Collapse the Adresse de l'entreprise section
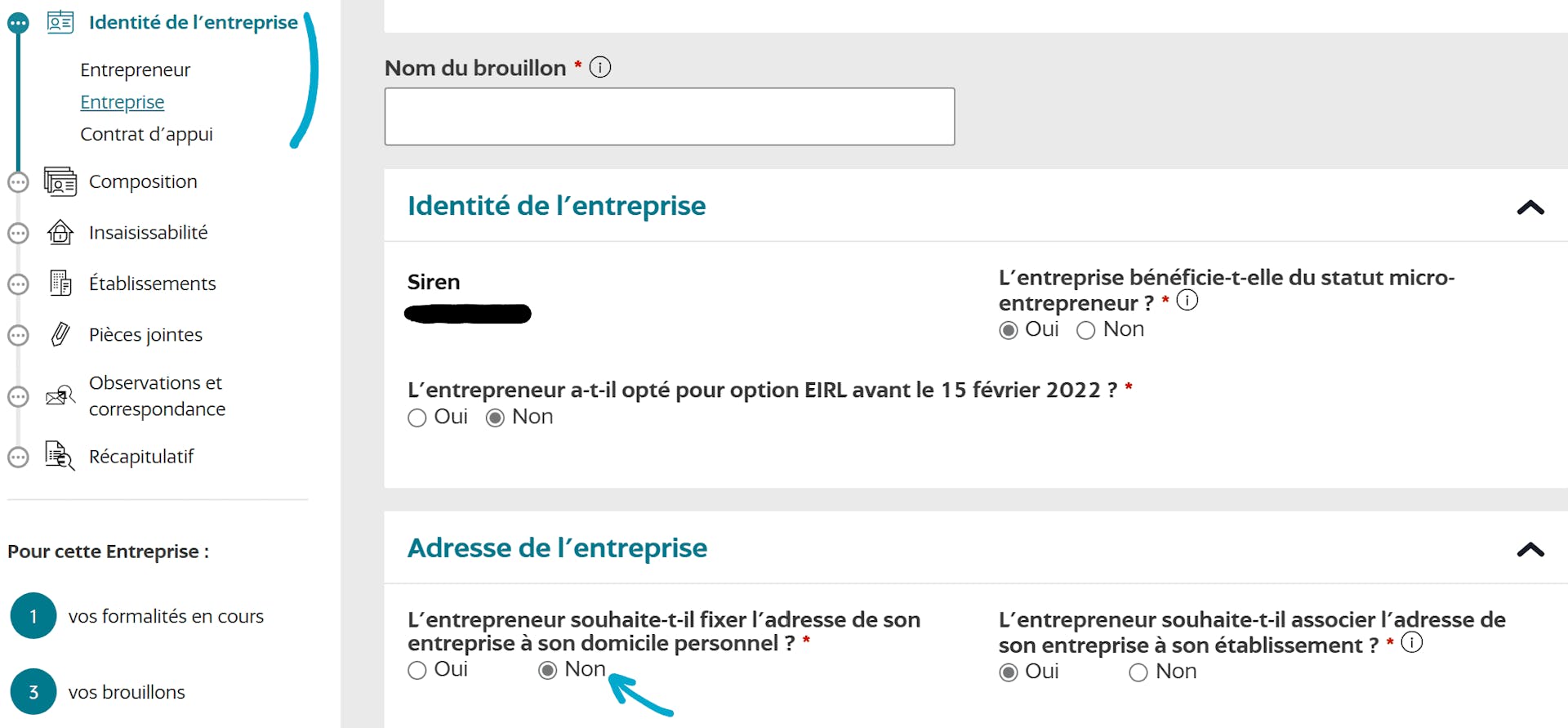The width and height of the screenshot is (1568, 728). (x=1529, y=549)
